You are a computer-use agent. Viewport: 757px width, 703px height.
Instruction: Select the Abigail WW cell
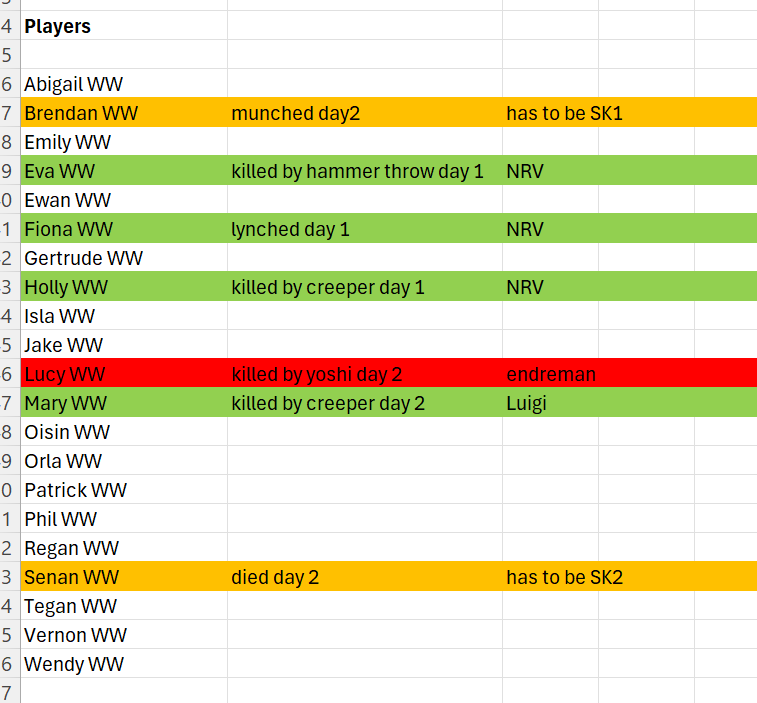[124, 84]
